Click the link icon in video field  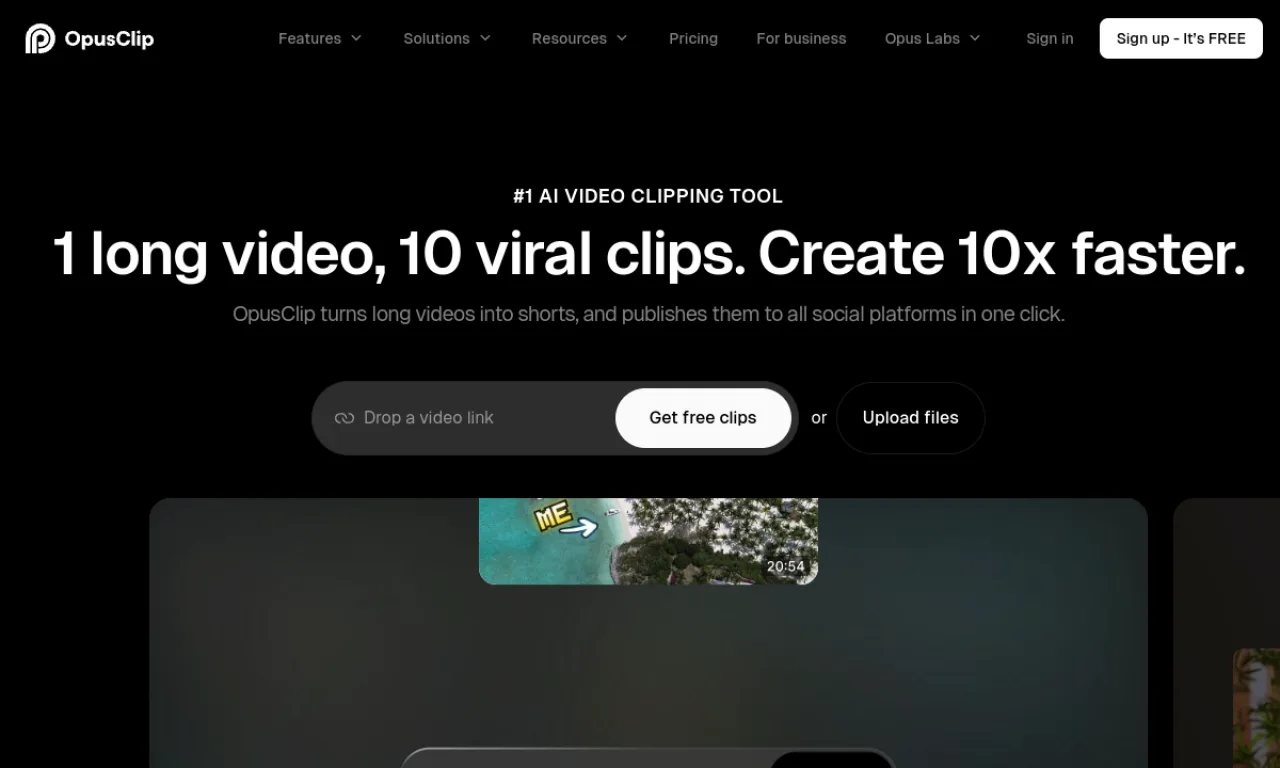[x=344, y=418]
